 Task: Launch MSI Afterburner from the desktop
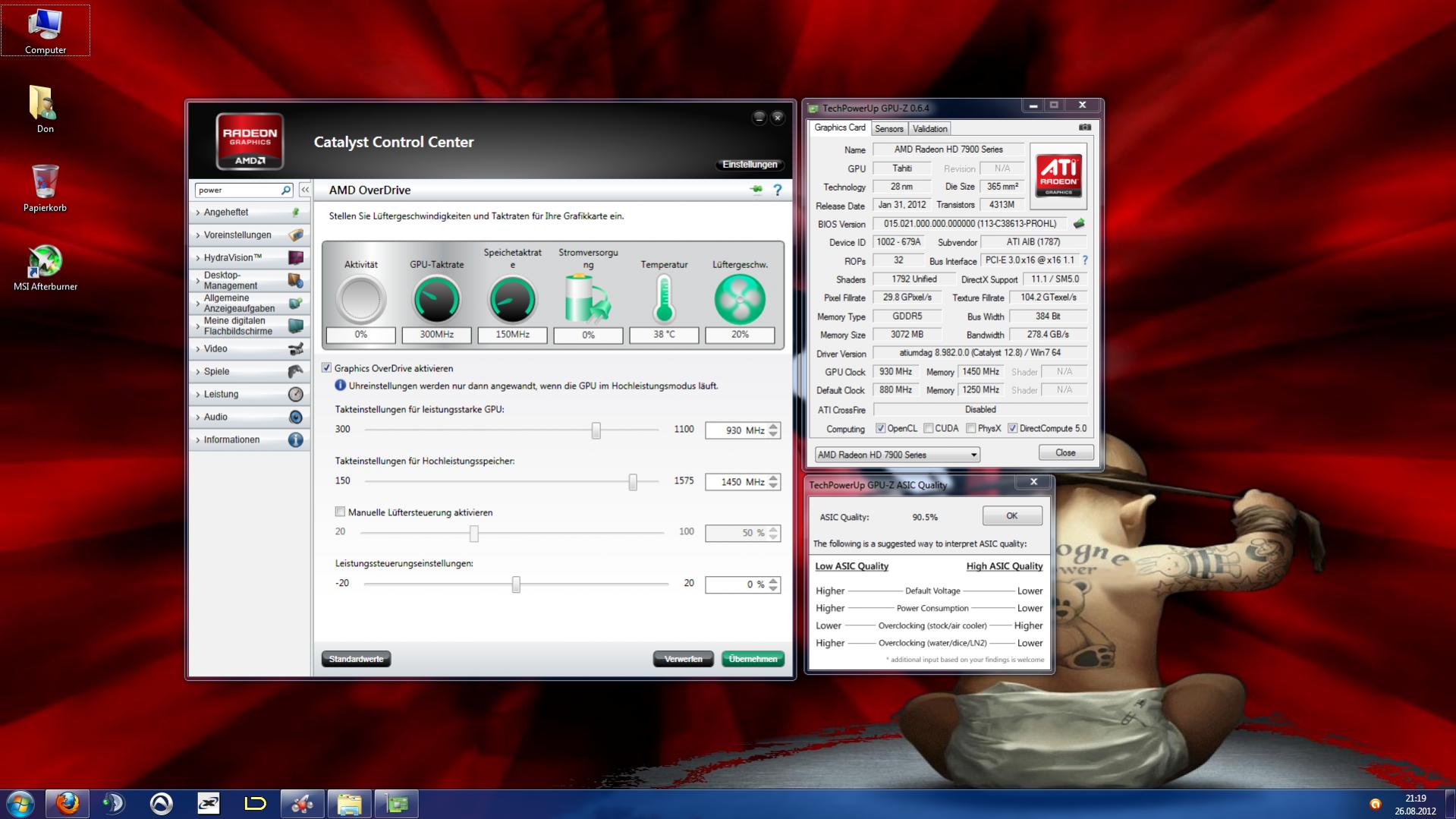[x=46, y=267]
